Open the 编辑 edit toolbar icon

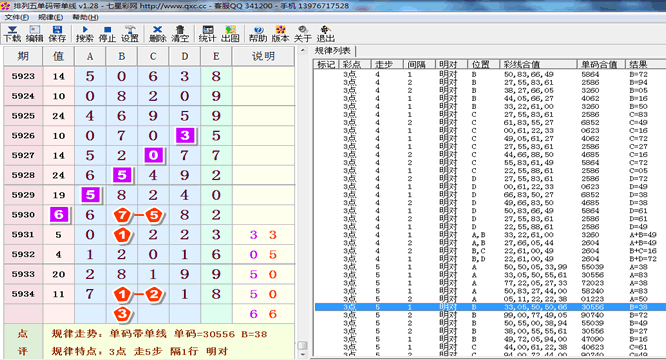point(34,34)
